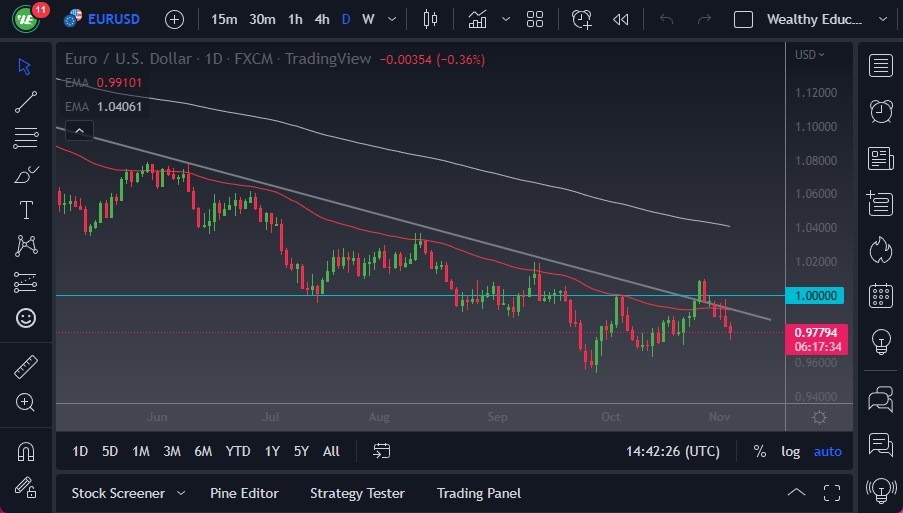Set the range to 3M
Screen dimensions: 903x513
172,451
